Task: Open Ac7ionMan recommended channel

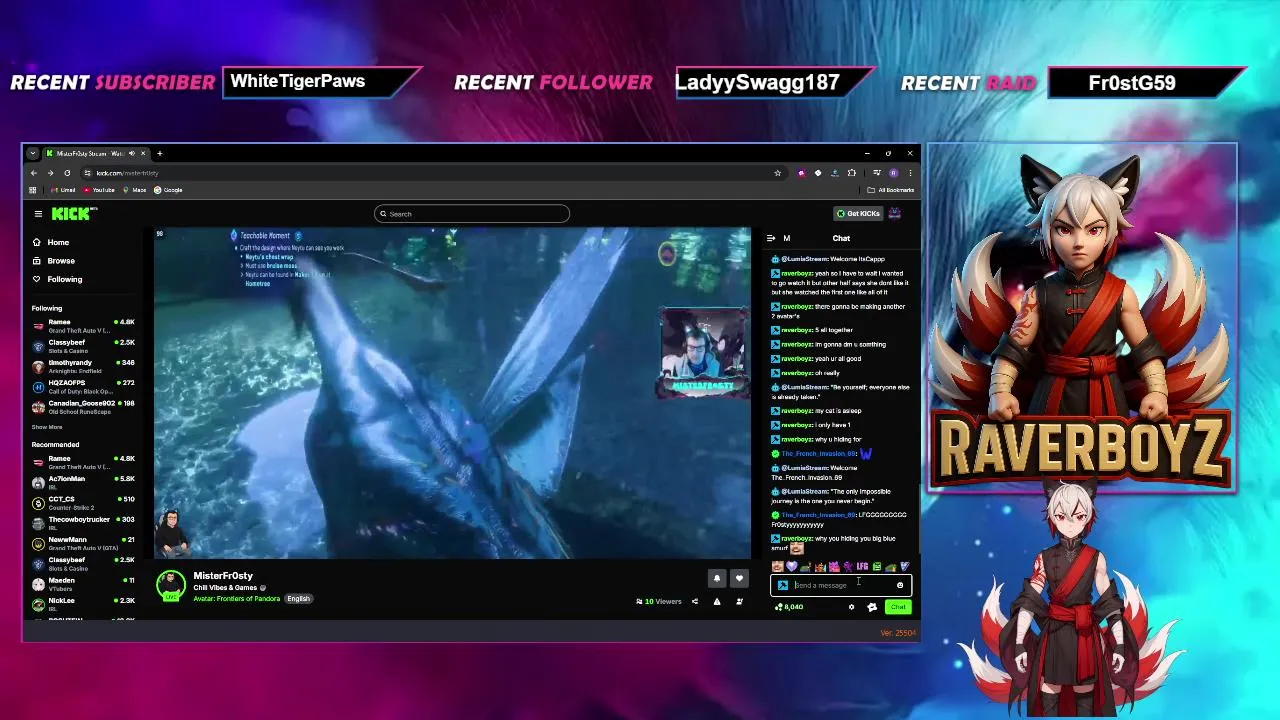Action: pyautogui.click(x=84, y=482)
